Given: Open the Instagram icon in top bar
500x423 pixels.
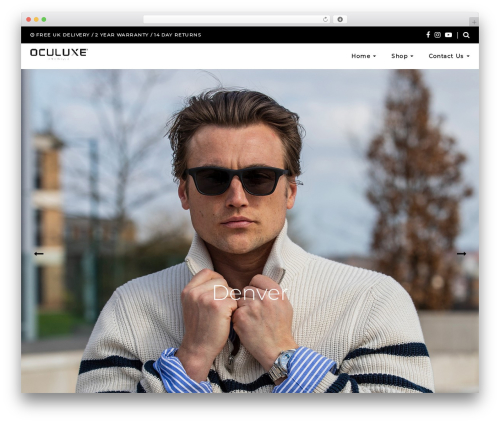Looking at the screenshot, I should pyautogui.click(x=438, y=35).
